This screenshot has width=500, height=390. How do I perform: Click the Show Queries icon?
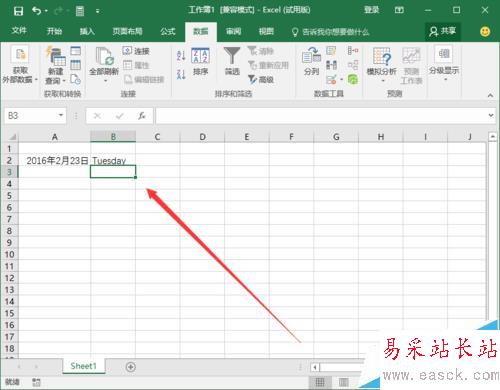[x=76, y=51]
